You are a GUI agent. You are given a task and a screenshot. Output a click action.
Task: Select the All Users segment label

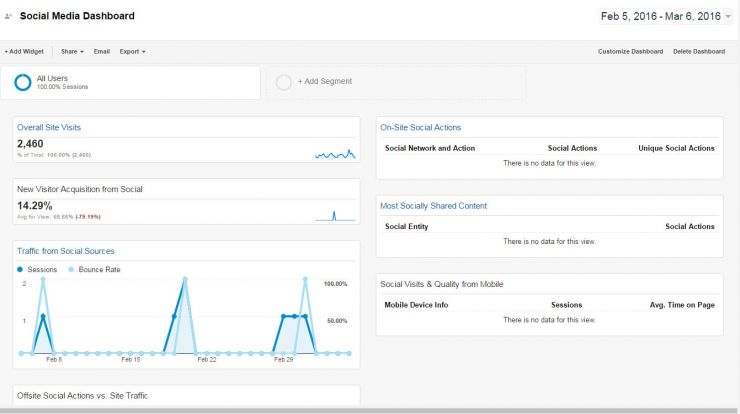coord(52,78)
